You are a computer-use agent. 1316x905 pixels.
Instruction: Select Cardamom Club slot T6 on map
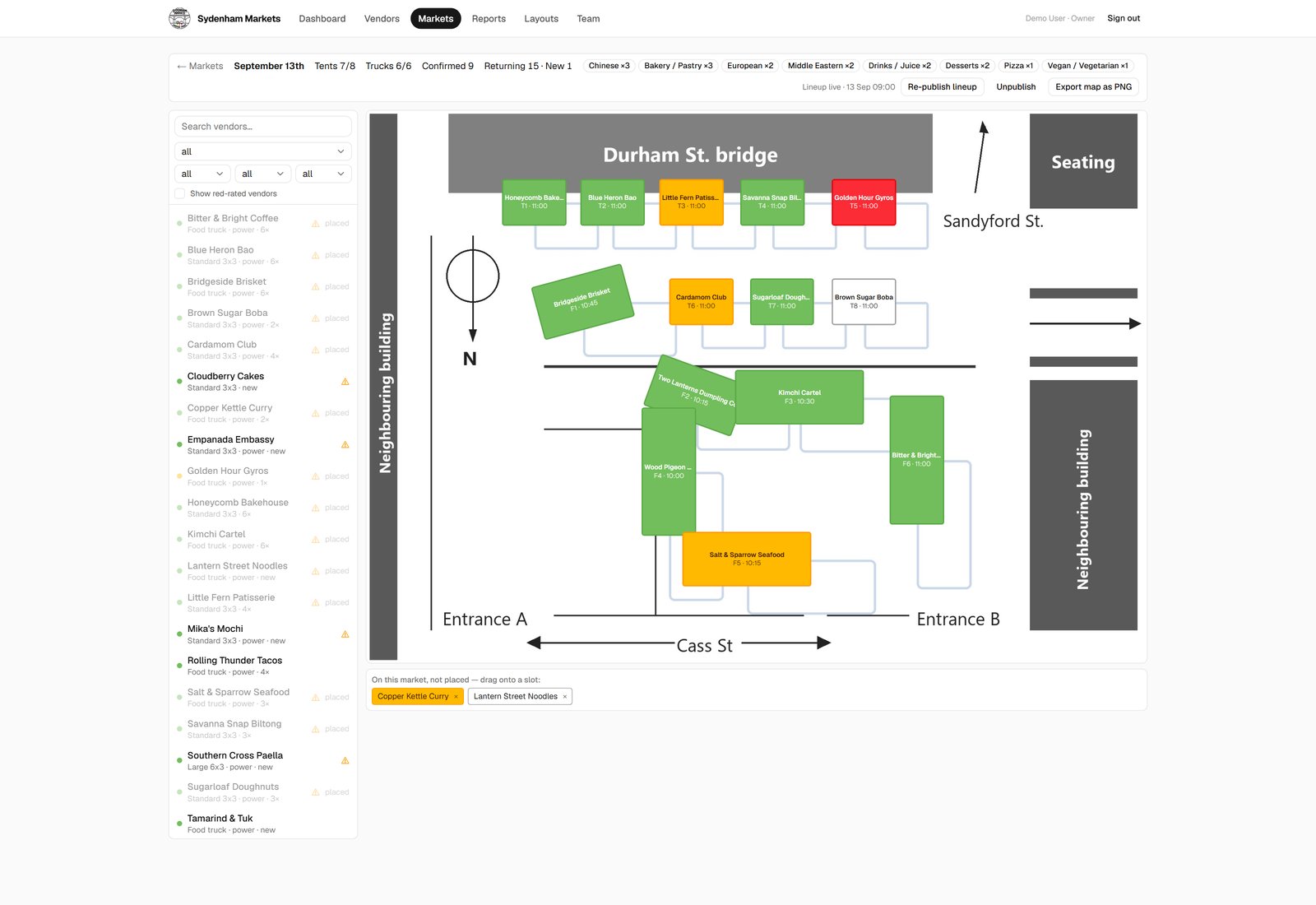tap(702, 302)
